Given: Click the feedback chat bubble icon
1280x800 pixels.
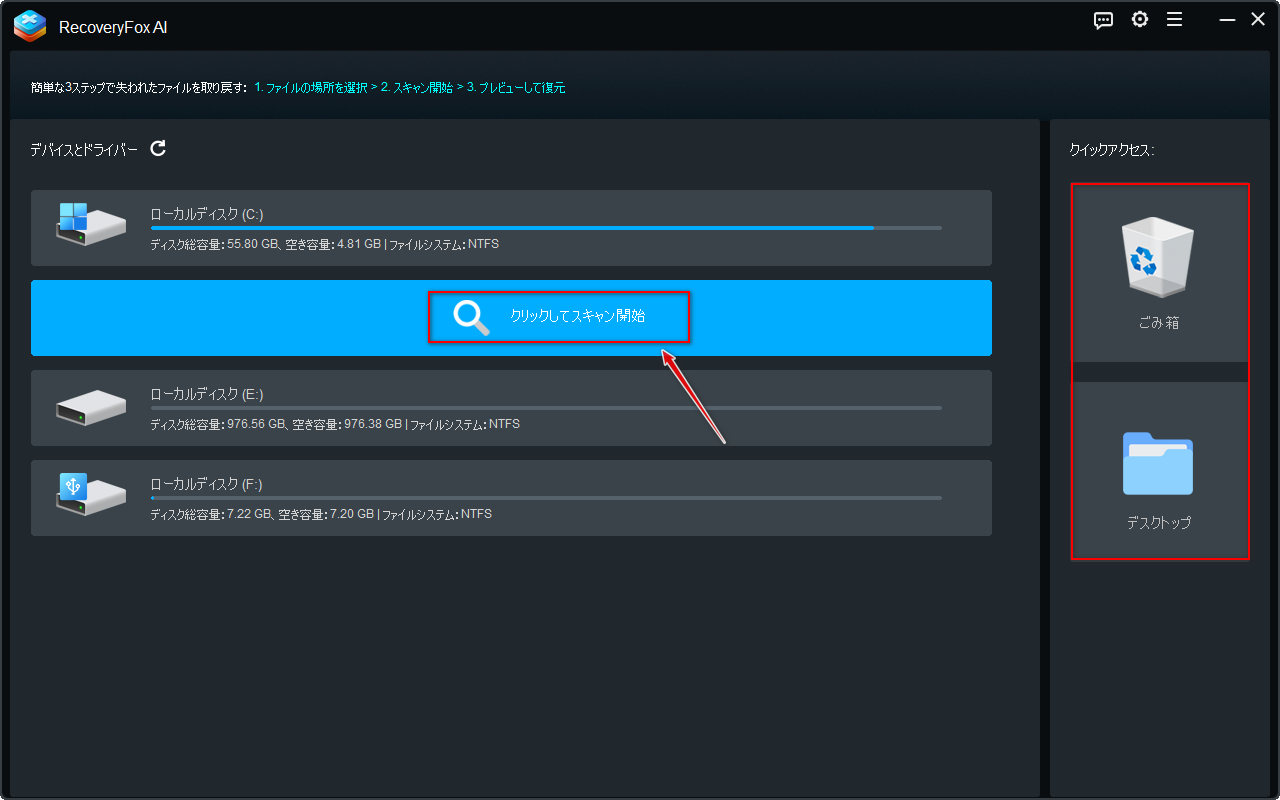Looking at the screenshot, I should pyautogui.click(x=1104, y=21).
